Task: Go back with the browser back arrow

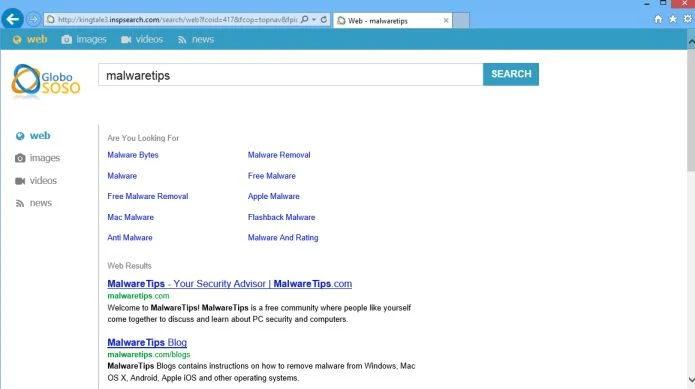Action: click(x=12, y=19)
